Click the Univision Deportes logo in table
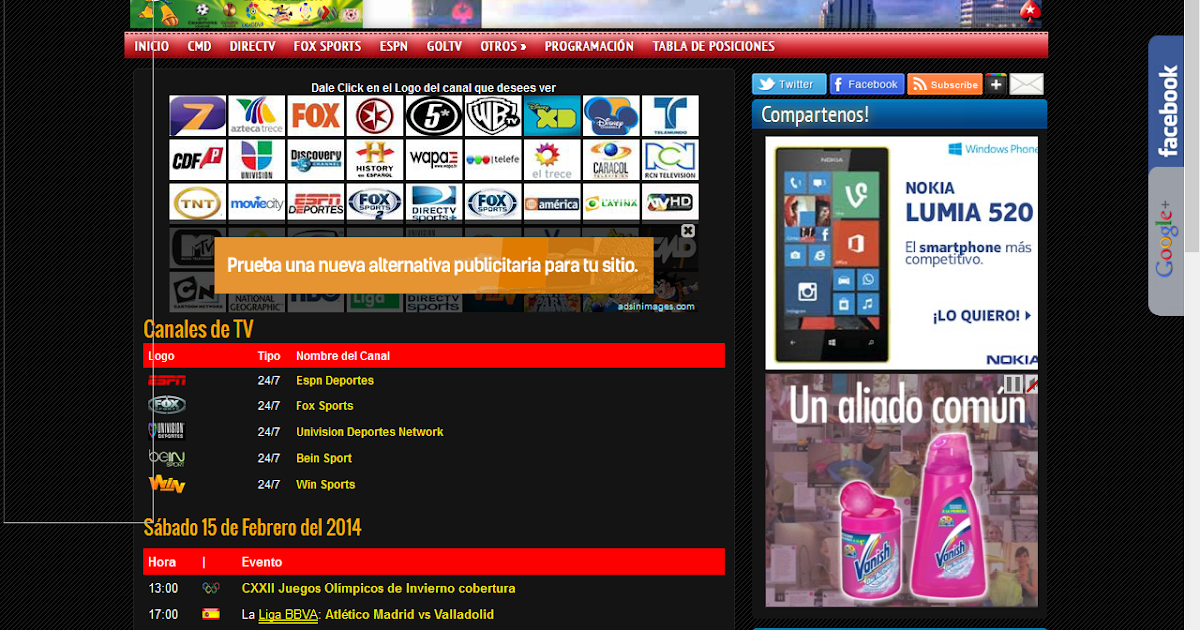This screenshot has width=1200, height=630. 166,432
